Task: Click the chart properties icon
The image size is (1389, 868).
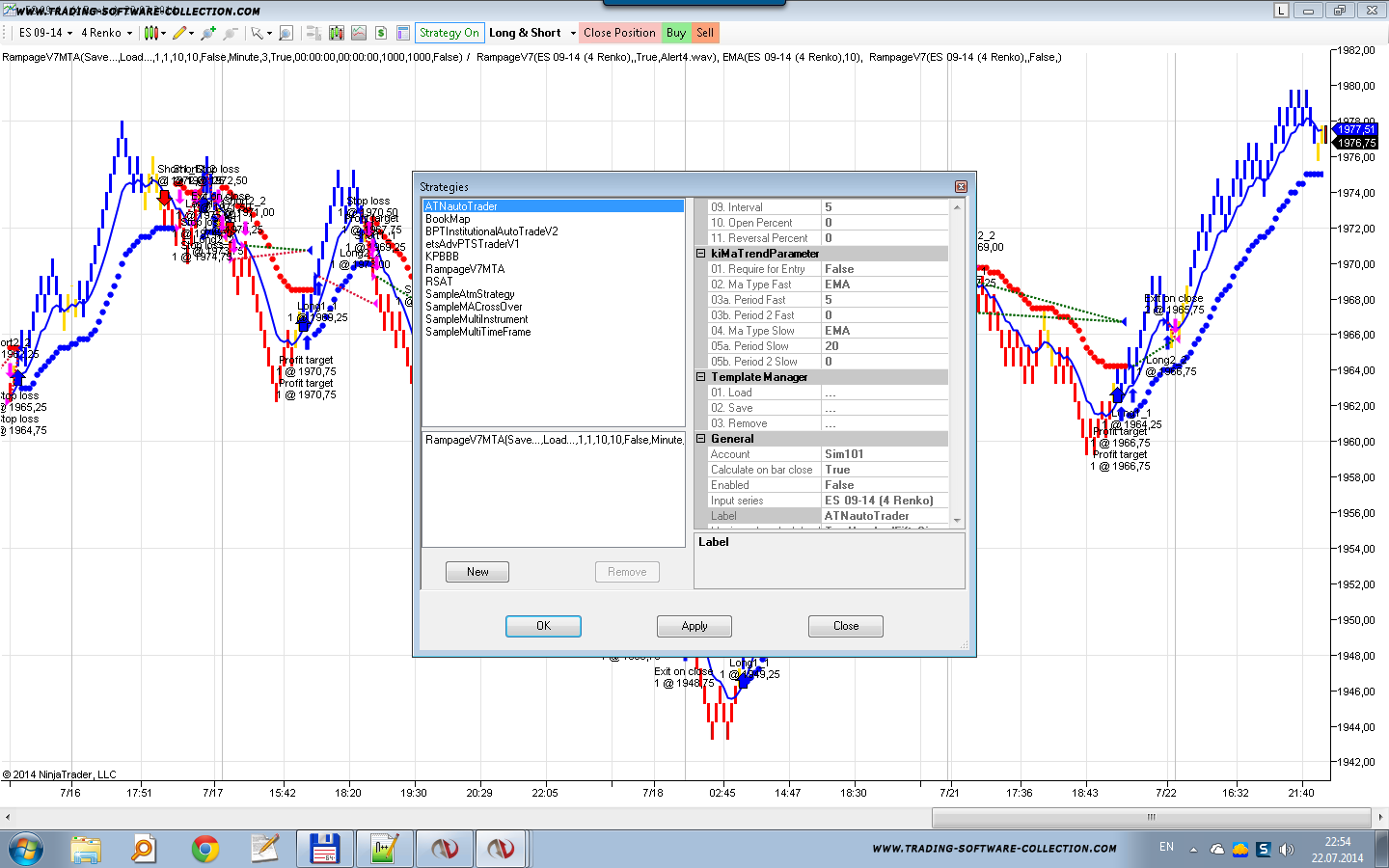Action: (403, 33)
